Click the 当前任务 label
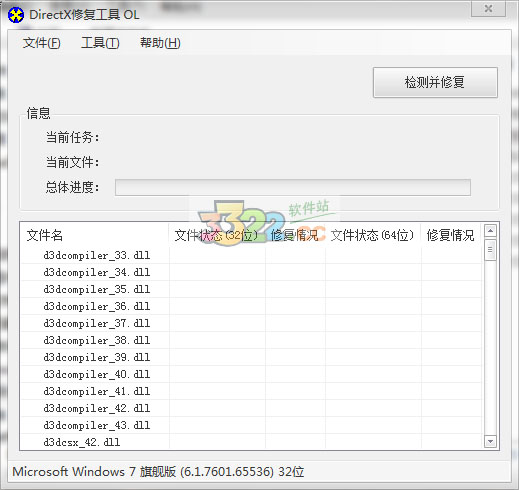Image resolution: width=519 pixels, height=490 pixels. pyautogui.click(x=72, y=137)
